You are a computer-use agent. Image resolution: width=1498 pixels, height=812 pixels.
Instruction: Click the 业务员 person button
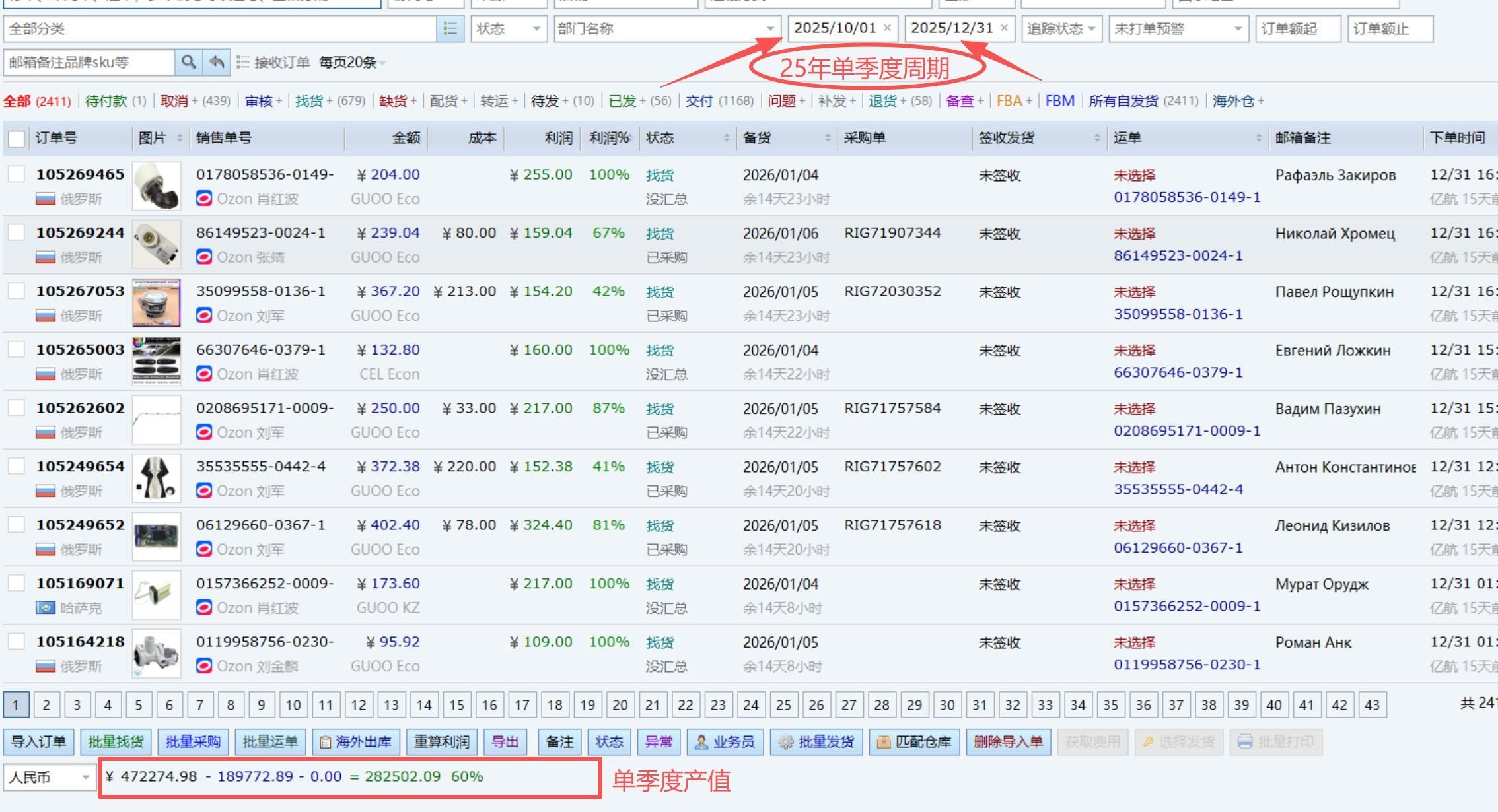pos(725,742)
